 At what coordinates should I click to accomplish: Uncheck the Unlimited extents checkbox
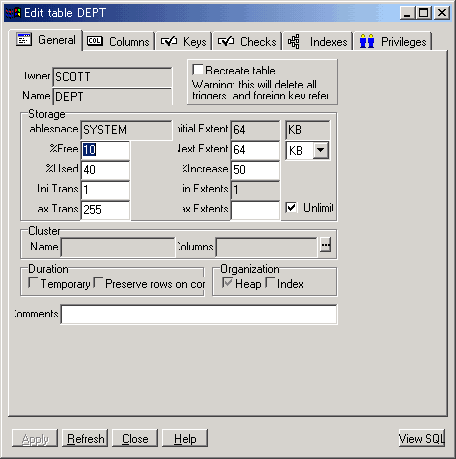291,207
